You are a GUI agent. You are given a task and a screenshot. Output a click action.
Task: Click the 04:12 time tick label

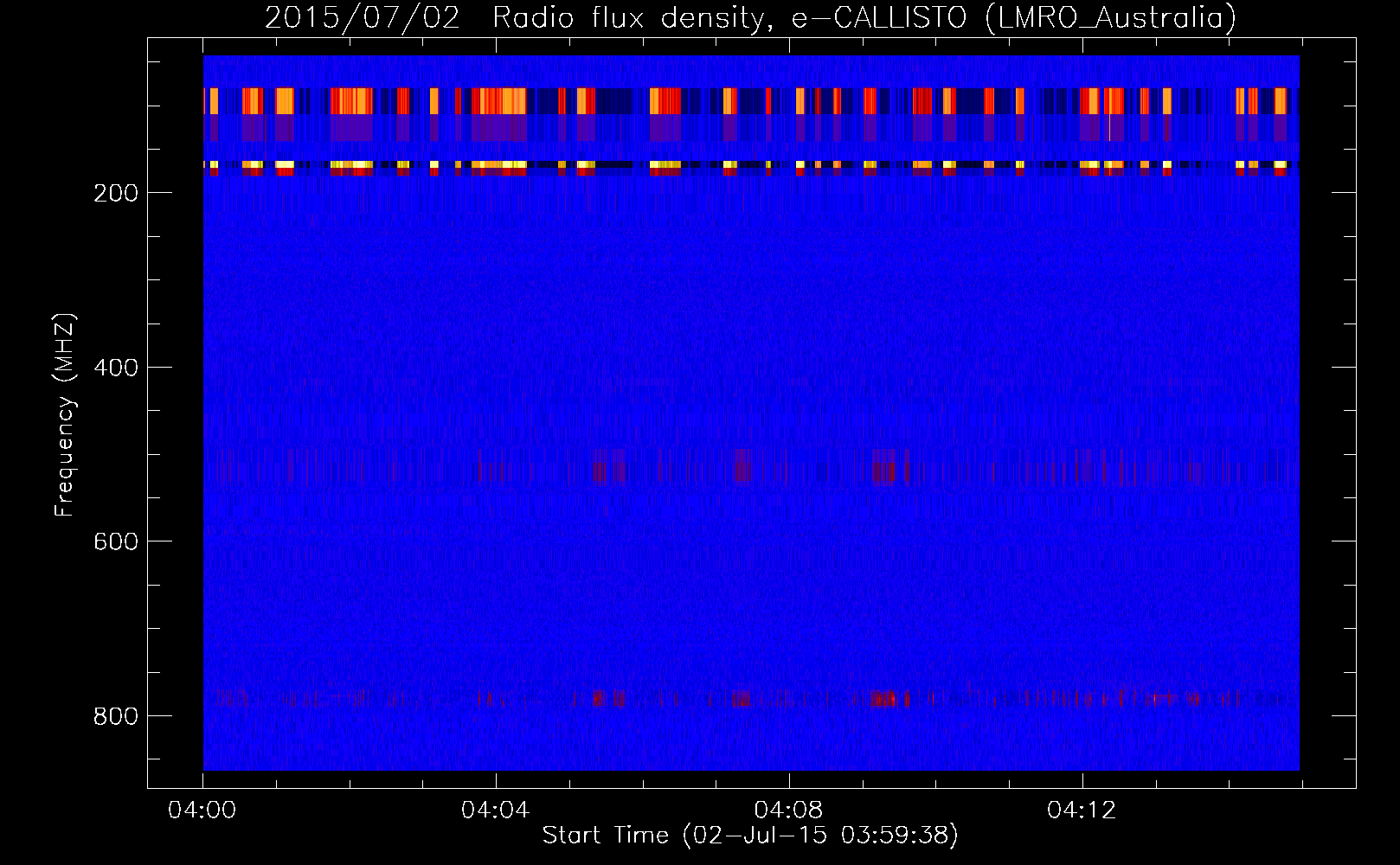click(x=1082, y=811)
